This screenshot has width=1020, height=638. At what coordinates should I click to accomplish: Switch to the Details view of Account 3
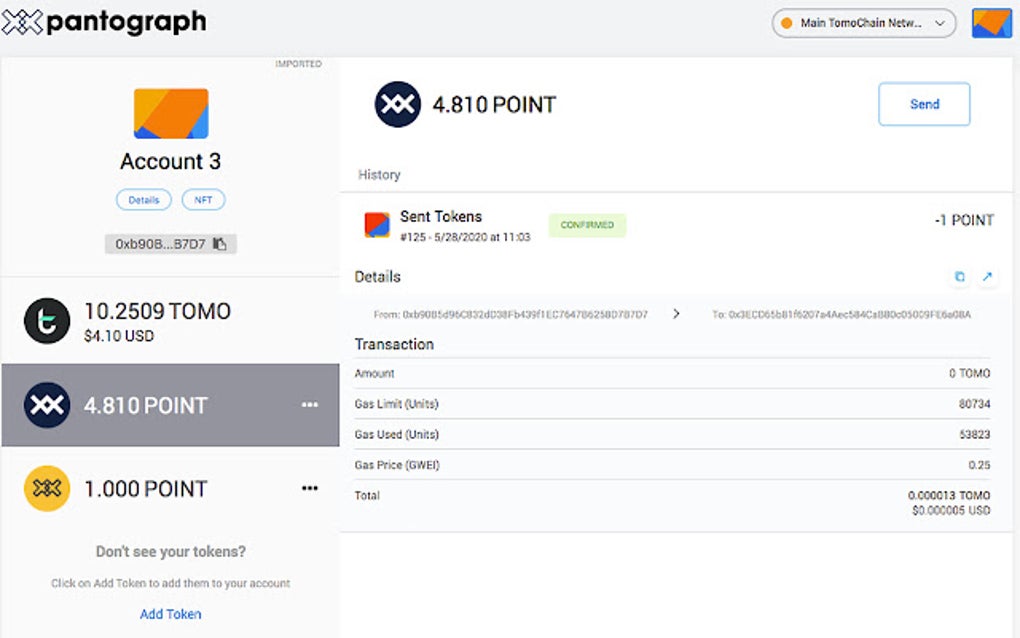coord(143,199)
